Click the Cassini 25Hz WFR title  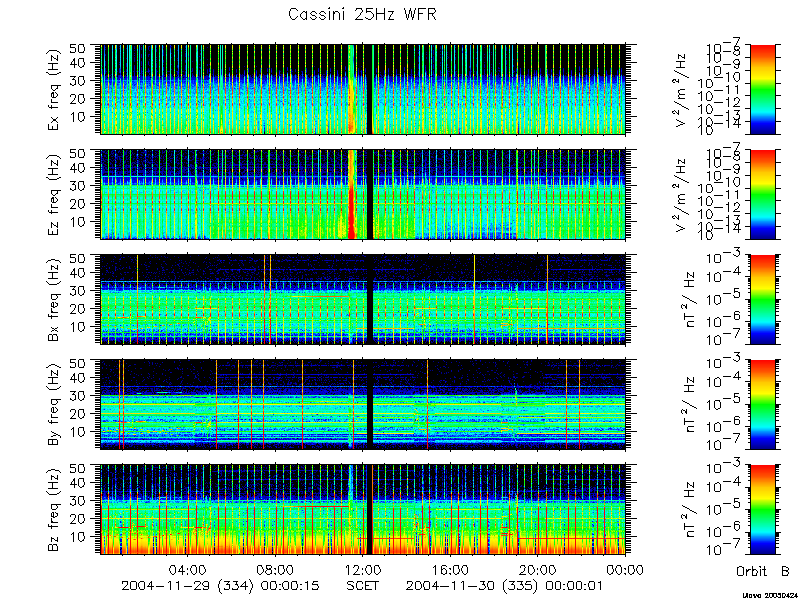pyautogui.click(x=362, y=14)
